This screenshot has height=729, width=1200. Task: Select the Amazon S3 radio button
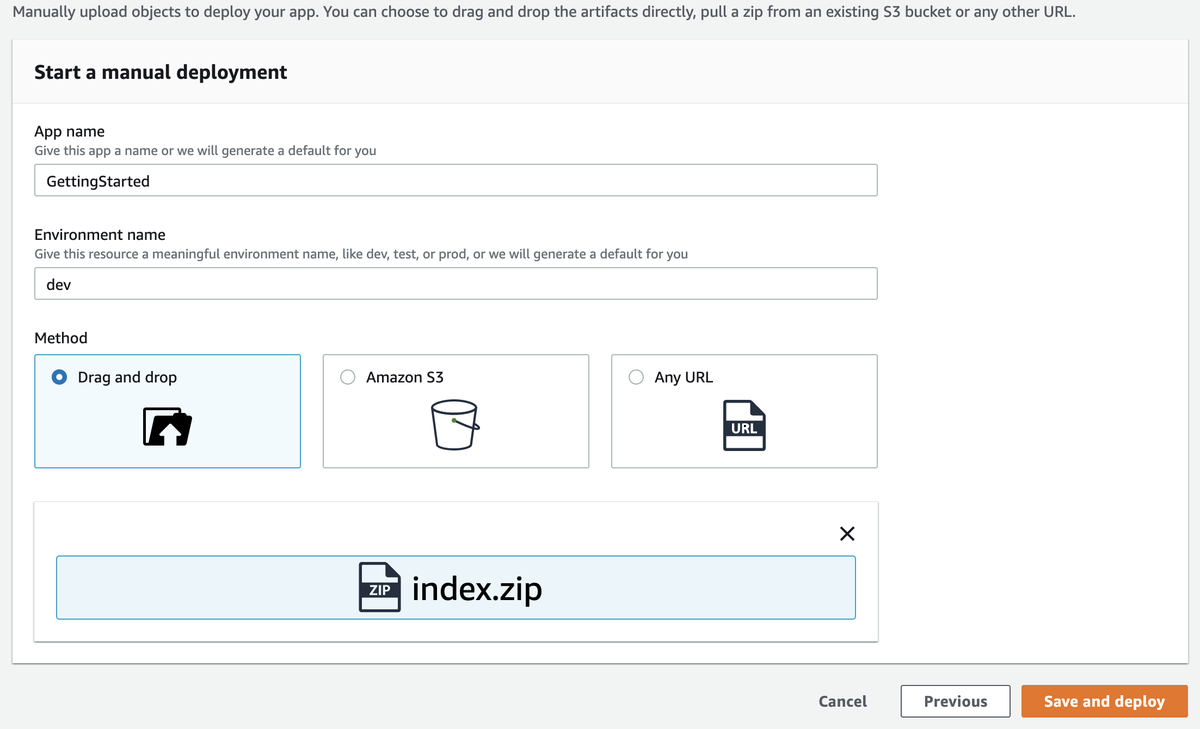pos(348,377)
